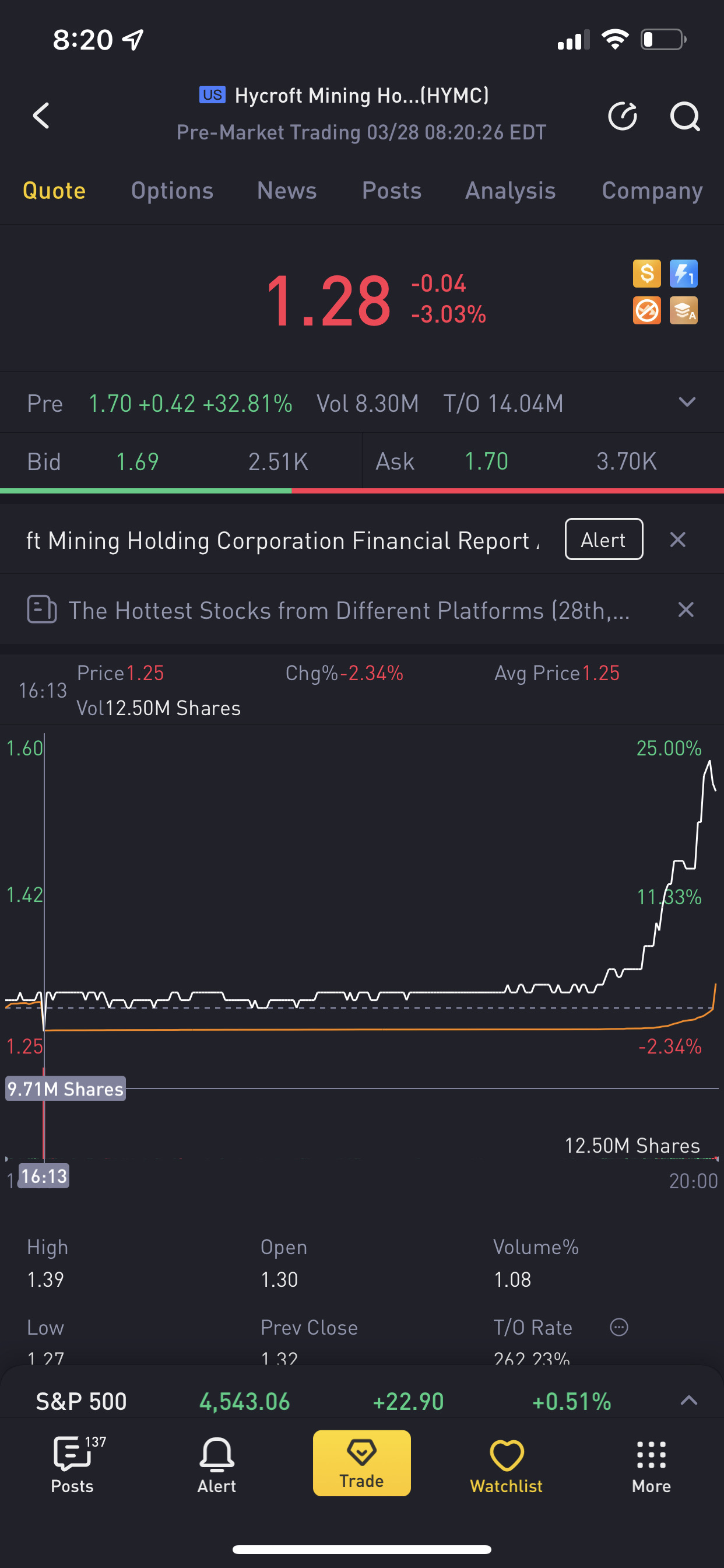Tap the 16:13 time marker on chart
Screen dimensions: 724x1568
(x=44, y=1175)
